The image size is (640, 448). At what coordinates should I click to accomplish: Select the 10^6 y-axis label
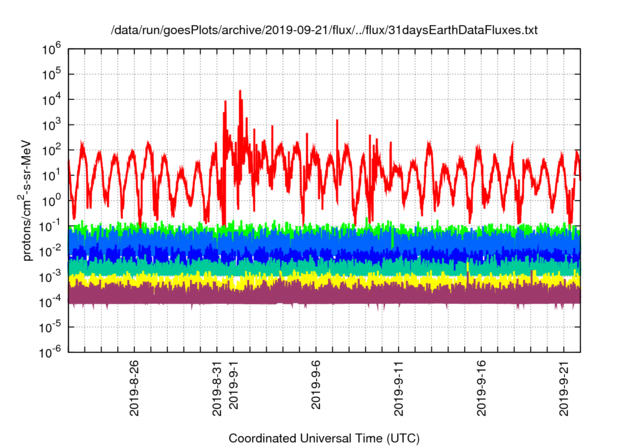[x=51, y=49]
